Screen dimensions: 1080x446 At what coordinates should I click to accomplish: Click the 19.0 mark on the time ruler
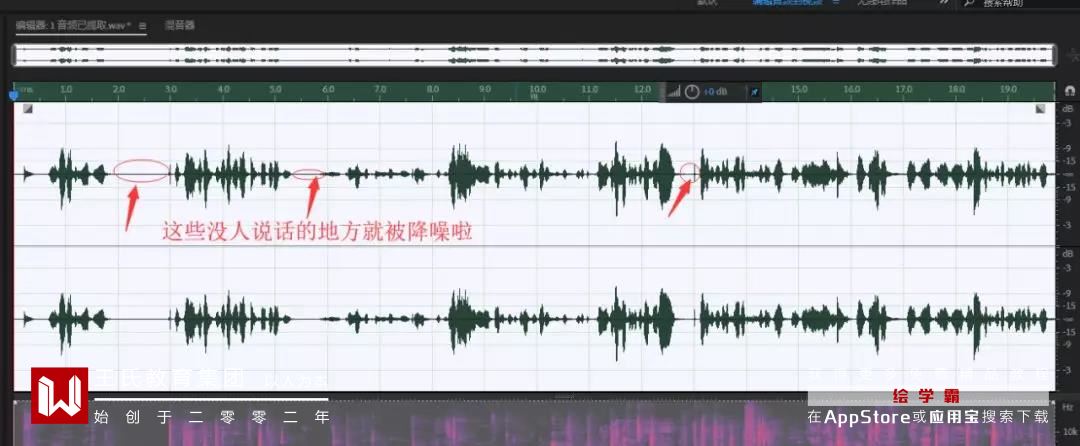(x=1008, y=89)
